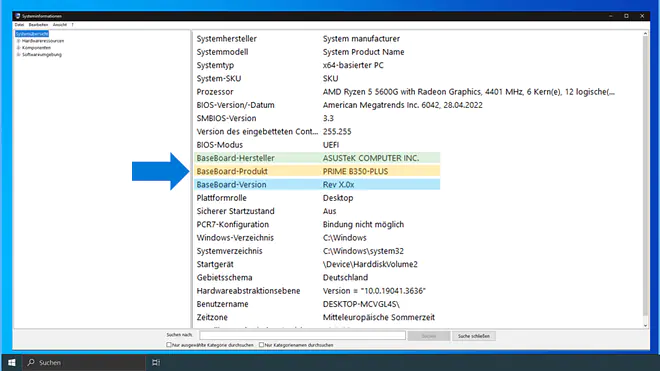Click the taskbar Suchen search box
Screen dimensions: 660x371
(84, 362)
